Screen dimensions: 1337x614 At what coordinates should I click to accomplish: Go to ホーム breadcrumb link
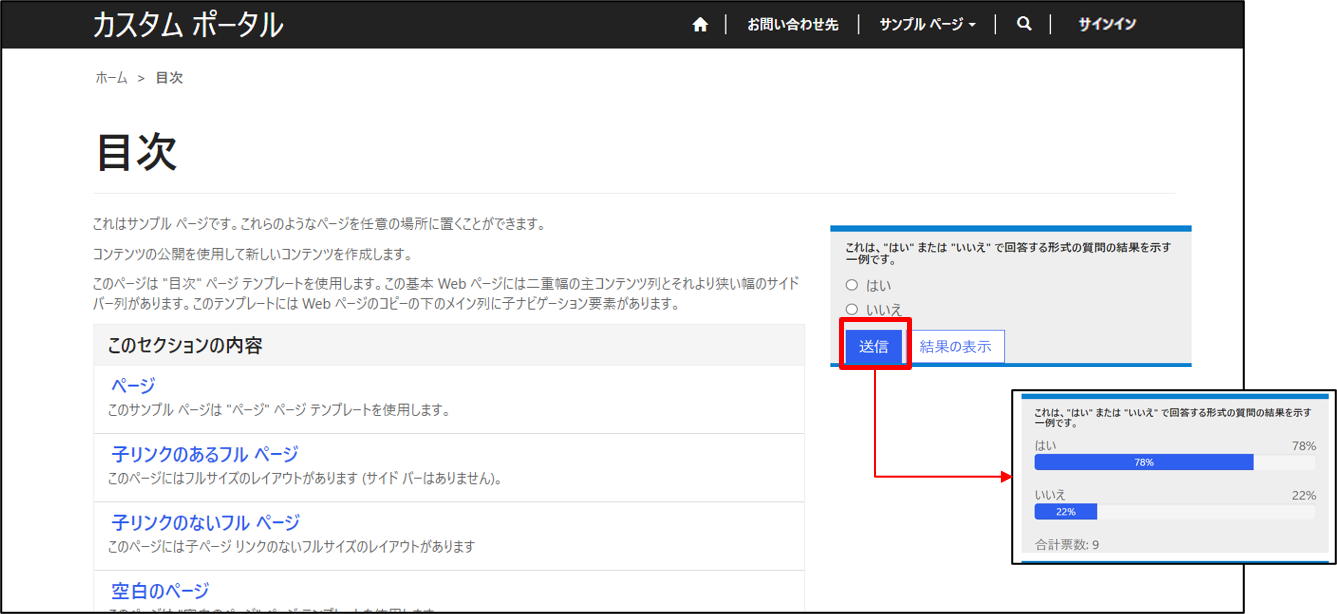tap(111, 78)
